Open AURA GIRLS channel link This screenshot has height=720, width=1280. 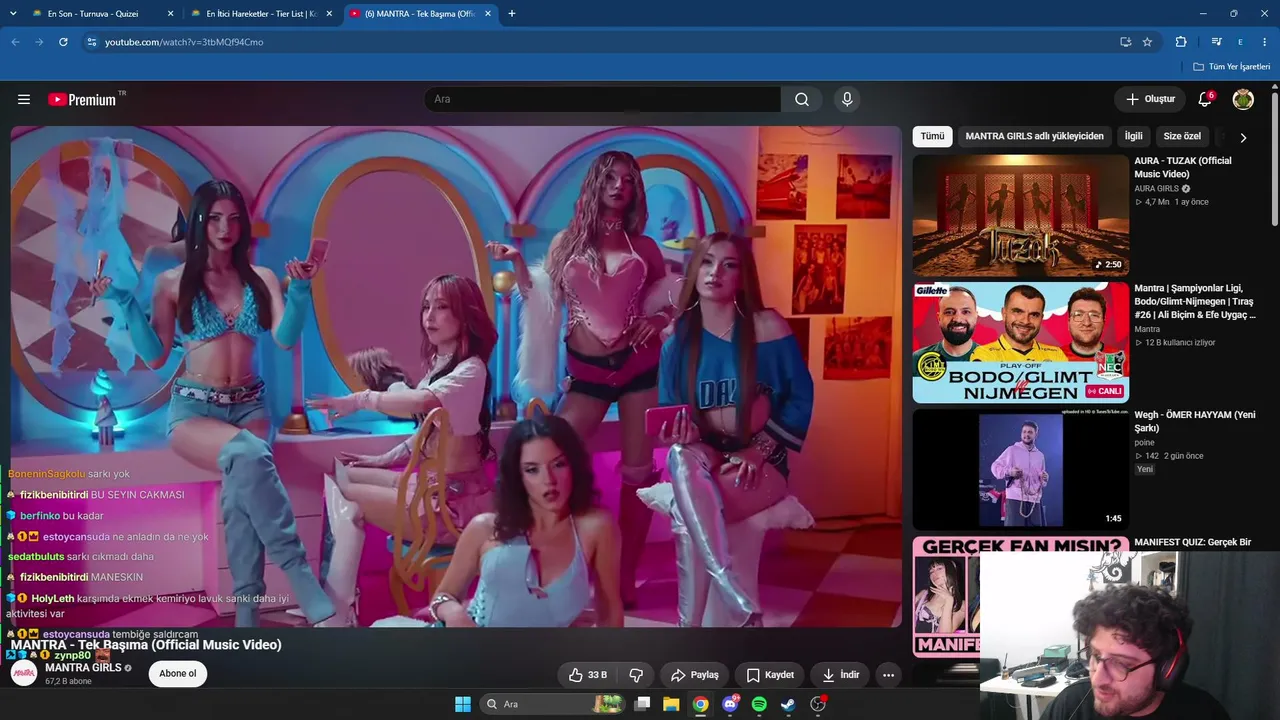(1156, 189)
